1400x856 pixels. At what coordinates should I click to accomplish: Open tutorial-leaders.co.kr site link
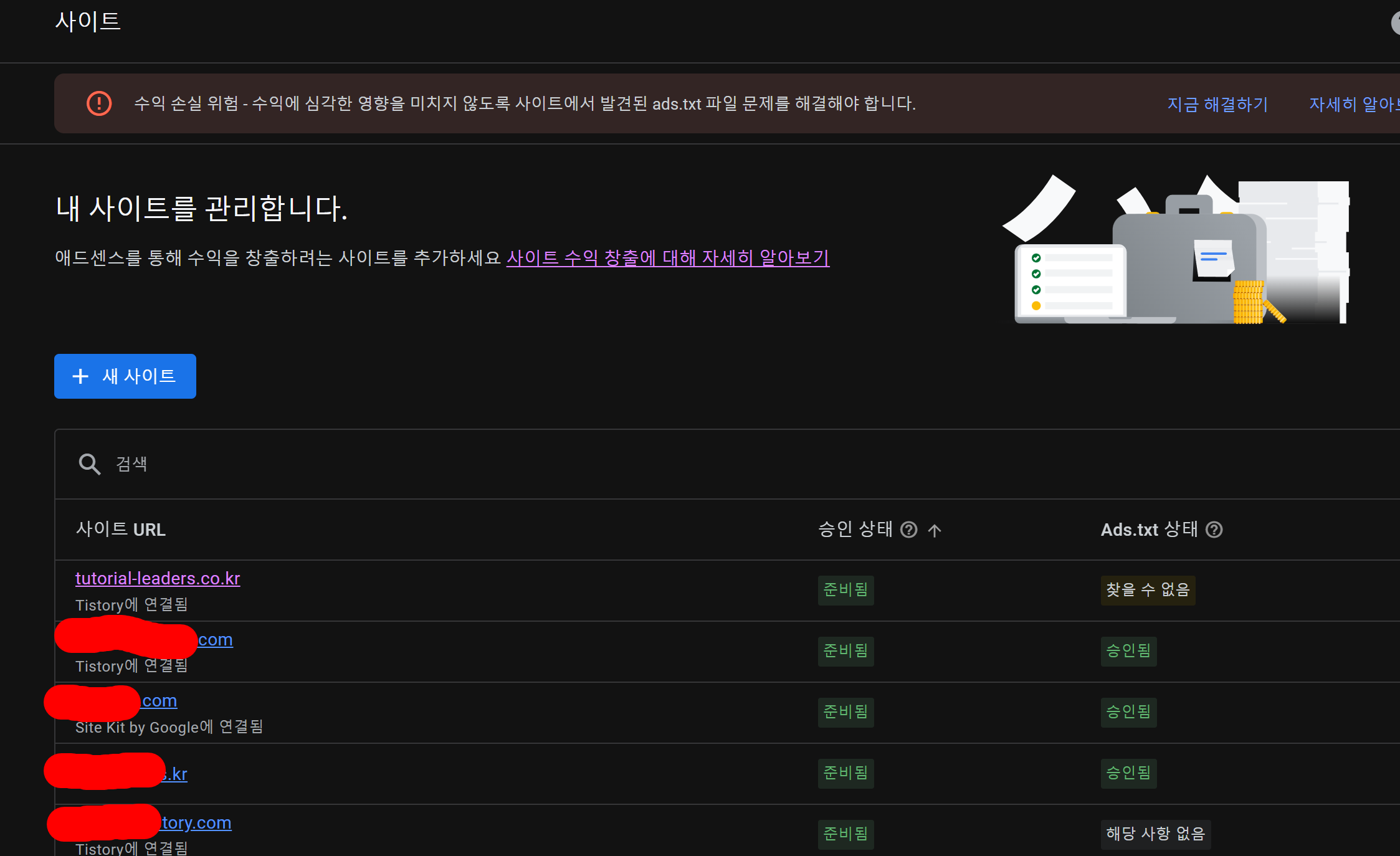point(158,578)
